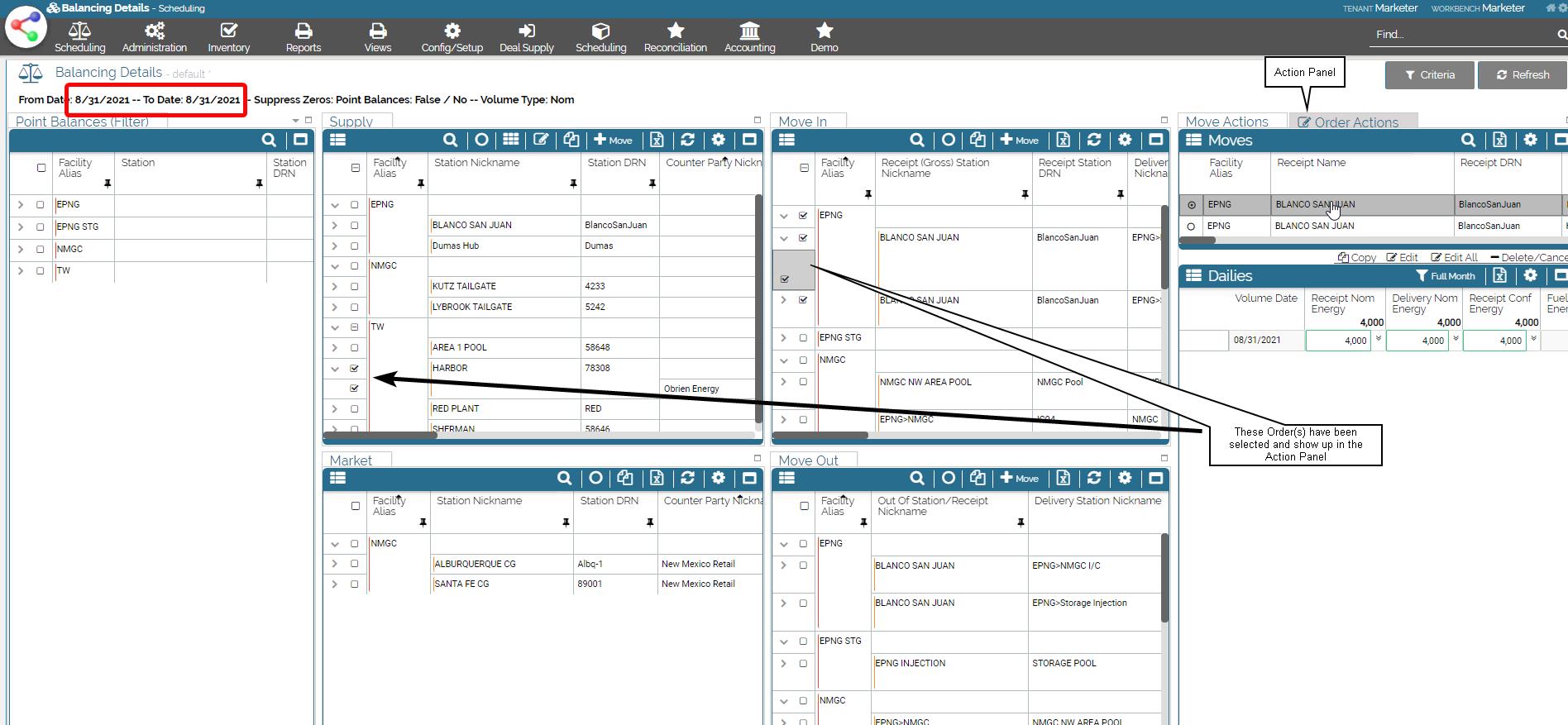
Task: Click the Criteria button
Action: [1429, 74]
